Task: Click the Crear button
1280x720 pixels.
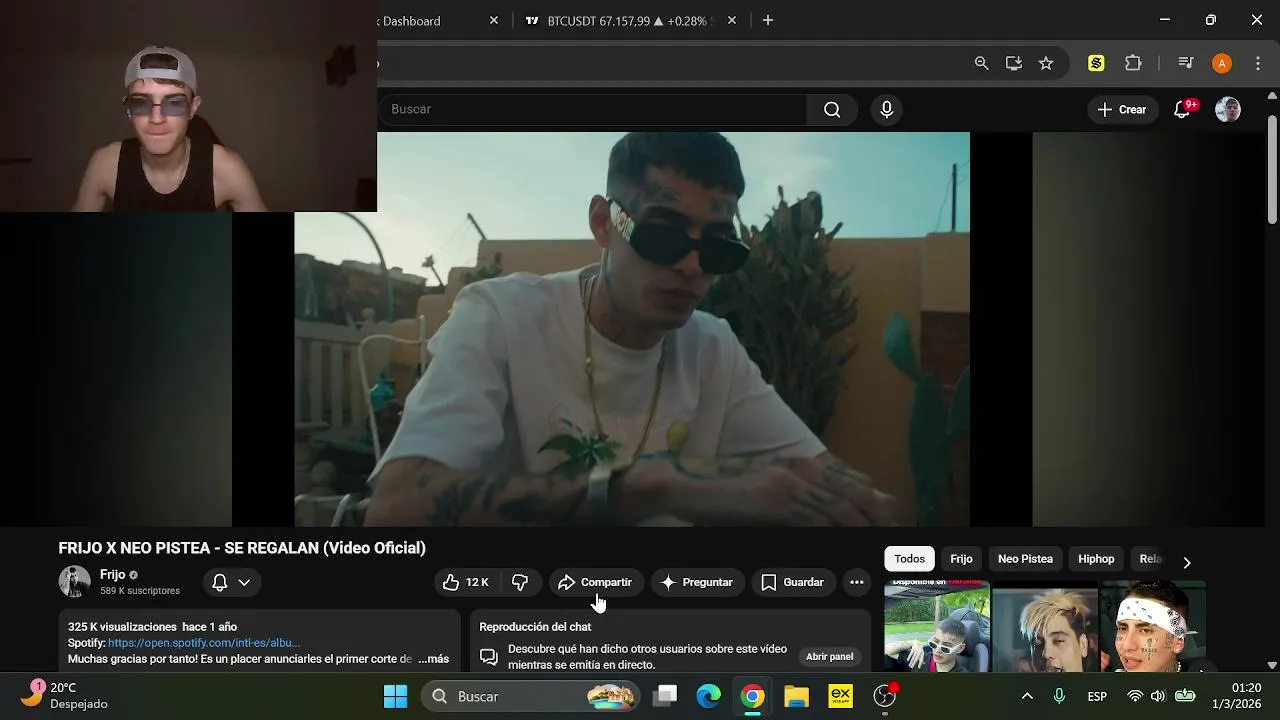Action: coord(1121,109)
